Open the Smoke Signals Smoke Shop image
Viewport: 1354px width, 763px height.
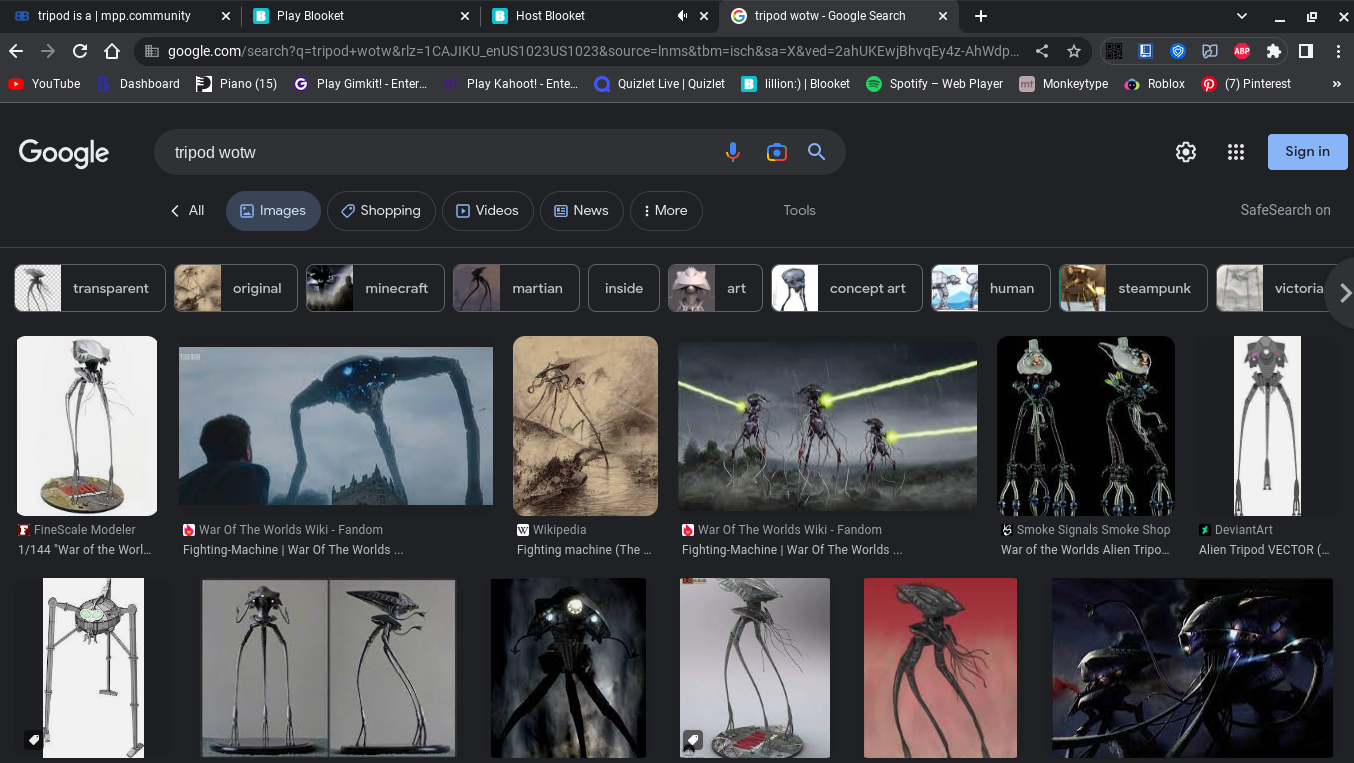(1086, 426)
